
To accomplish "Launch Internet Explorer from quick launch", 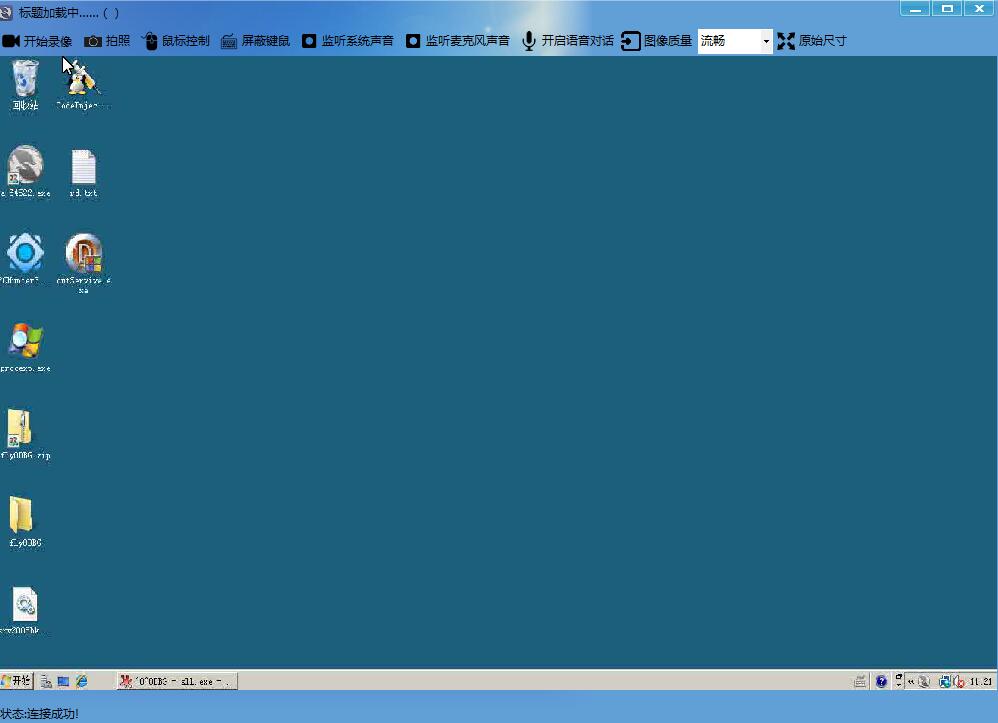I will pyautogui.click(x=81, y=682).
